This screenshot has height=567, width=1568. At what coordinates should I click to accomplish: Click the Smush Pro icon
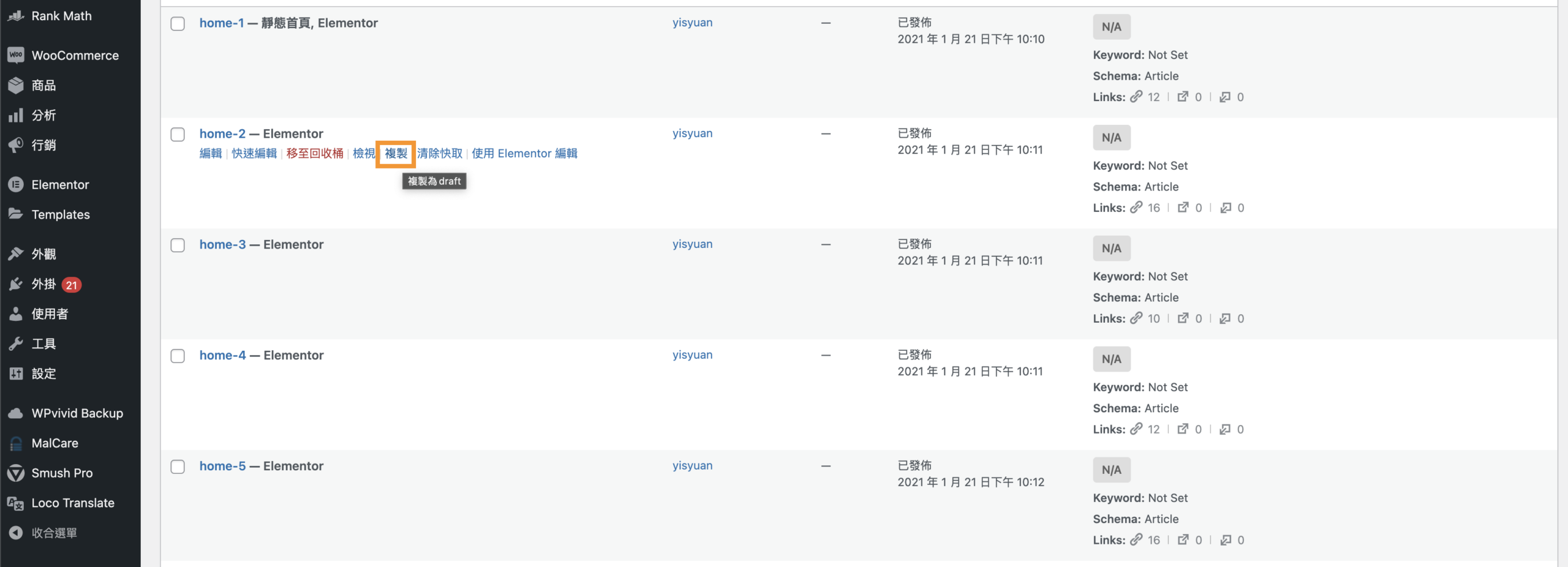coord(16,473)
